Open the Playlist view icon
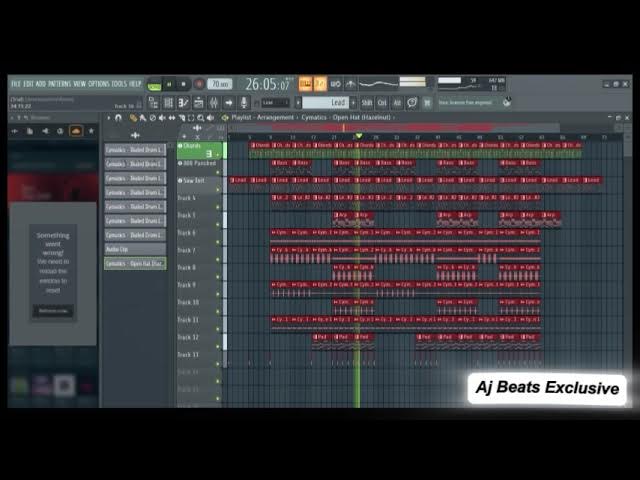The image size is (640, 480). click(x=153, y=102)
